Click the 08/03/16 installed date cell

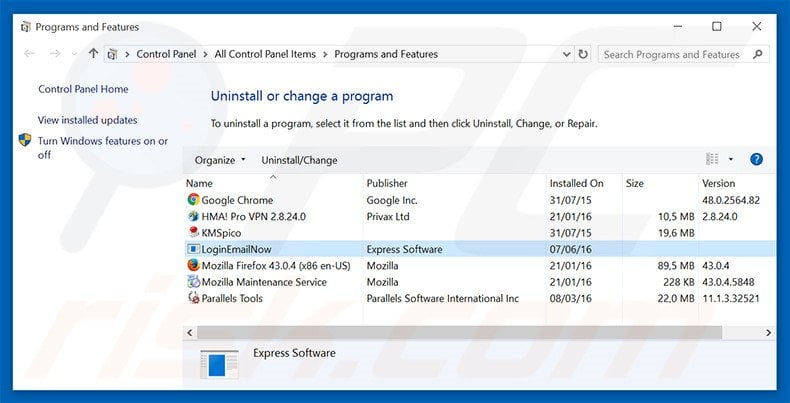[570, 298]
